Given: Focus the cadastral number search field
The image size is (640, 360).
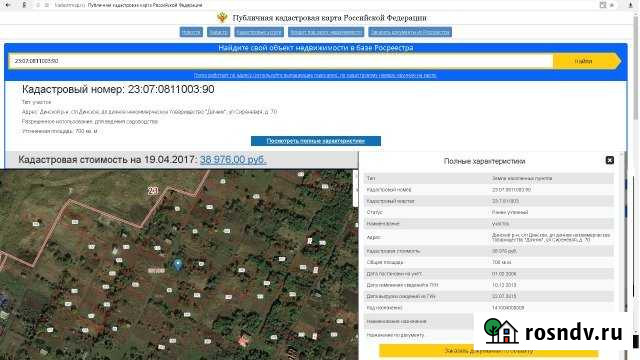Looking at the screenshot, I should (x=281, y=61).
